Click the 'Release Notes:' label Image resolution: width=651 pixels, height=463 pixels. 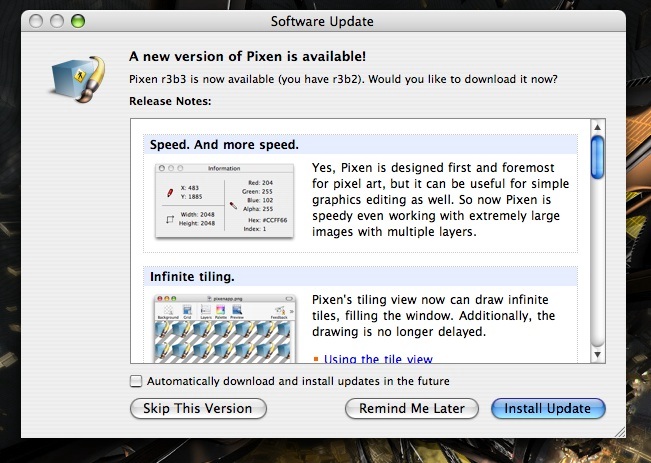(170, 101)
